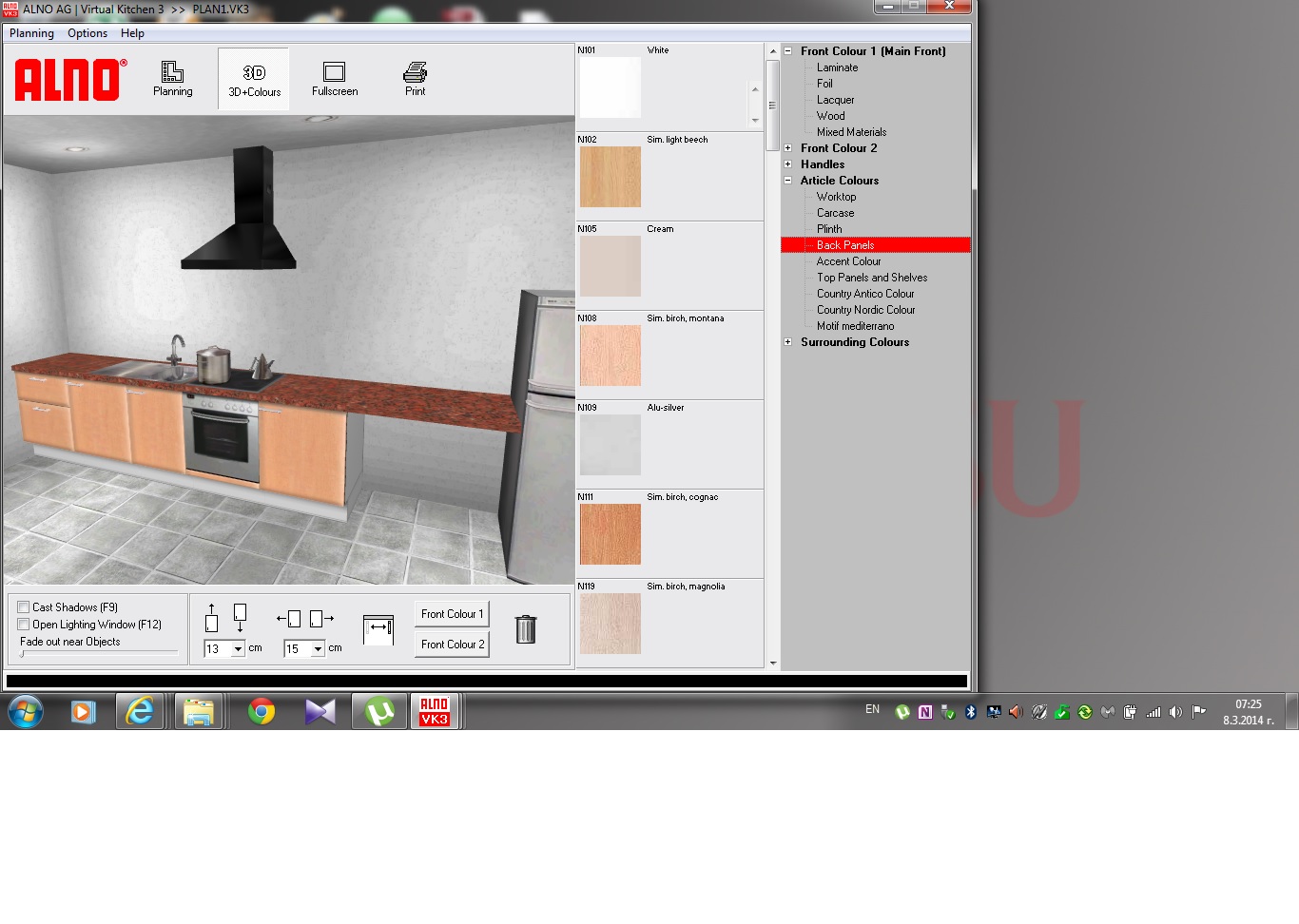
Task: Expand the Handles tree node
Action: point(788,164)
